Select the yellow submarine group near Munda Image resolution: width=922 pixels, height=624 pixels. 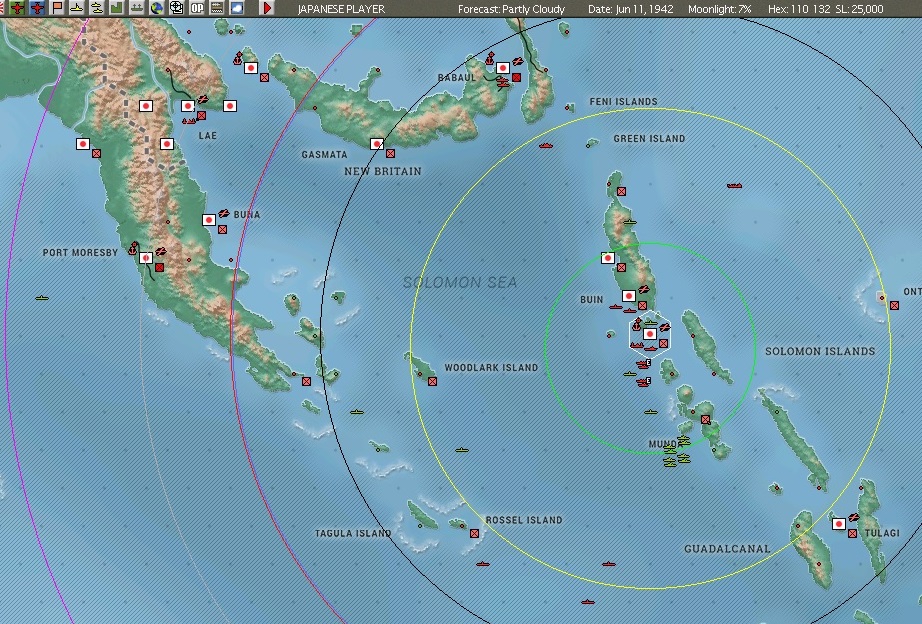677,451
